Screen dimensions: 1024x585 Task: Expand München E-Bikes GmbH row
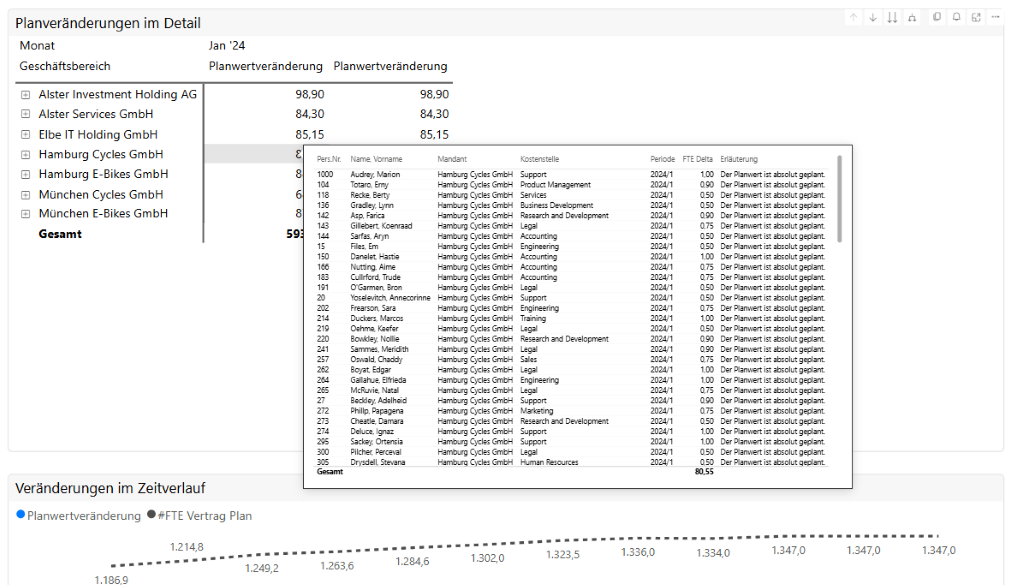click(x=25, y=213)
